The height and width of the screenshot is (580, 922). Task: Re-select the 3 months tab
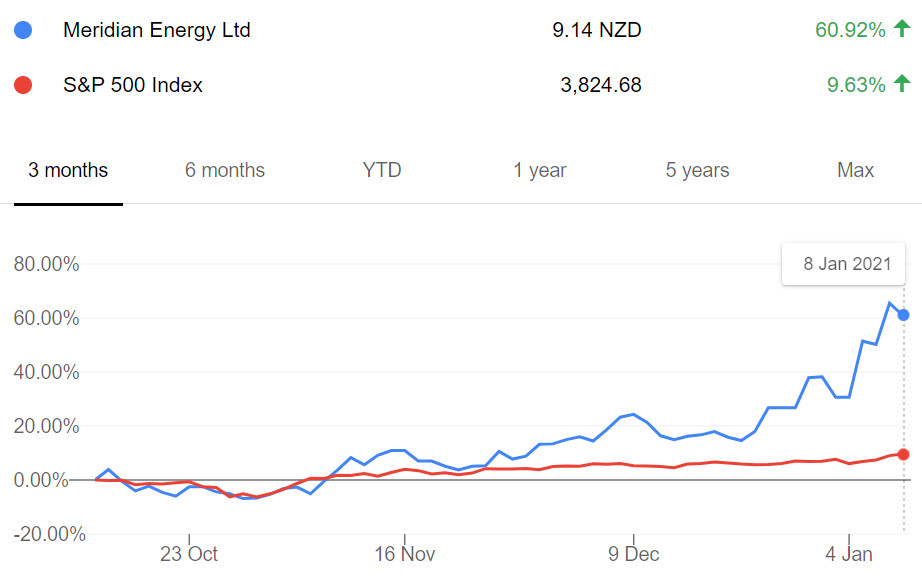point(67,170)
